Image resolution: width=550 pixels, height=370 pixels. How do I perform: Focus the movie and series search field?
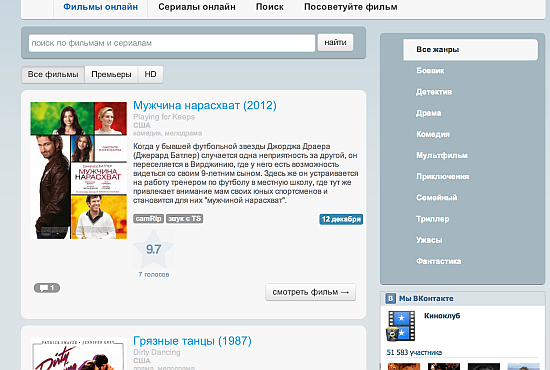click(172, 43)
